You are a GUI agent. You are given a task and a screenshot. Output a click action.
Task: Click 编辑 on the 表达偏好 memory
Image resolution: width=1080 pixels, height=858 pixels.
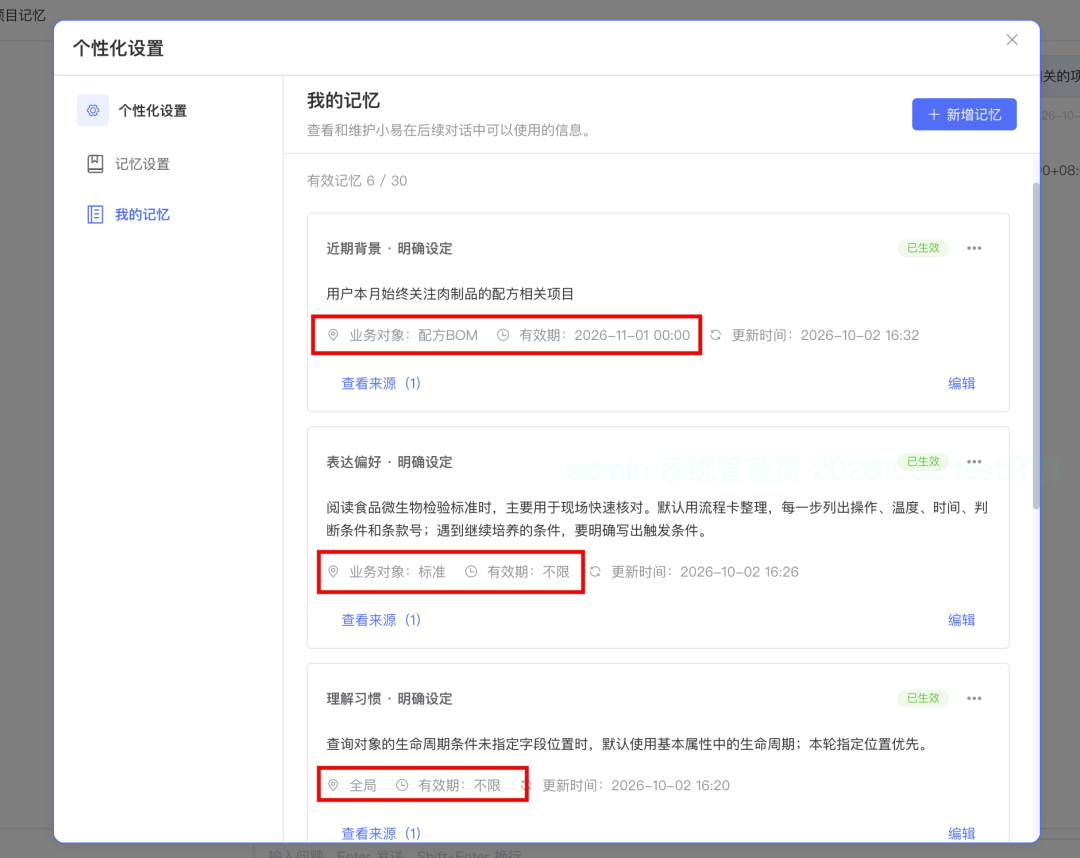962,620
